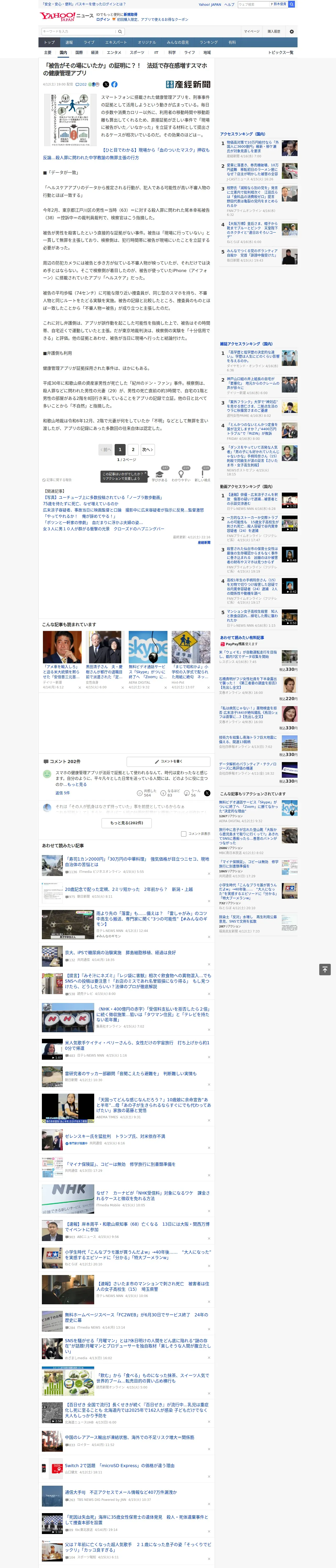The image size is (336, 1568).
Task: Share the article on Facebook
Action: (x=114, y=85)
